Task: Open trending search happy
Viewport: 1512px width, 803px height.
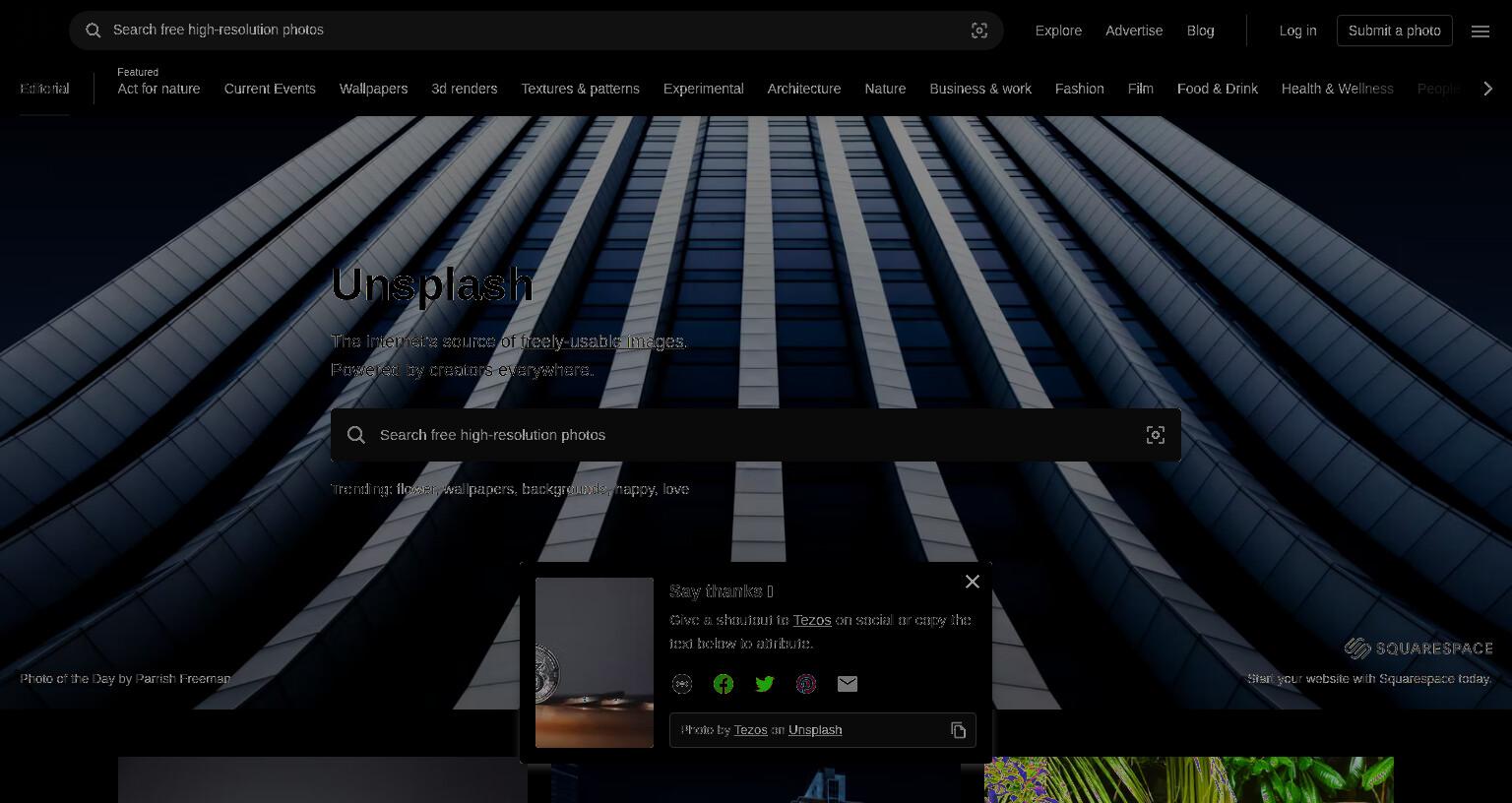Action: [634, 489]
